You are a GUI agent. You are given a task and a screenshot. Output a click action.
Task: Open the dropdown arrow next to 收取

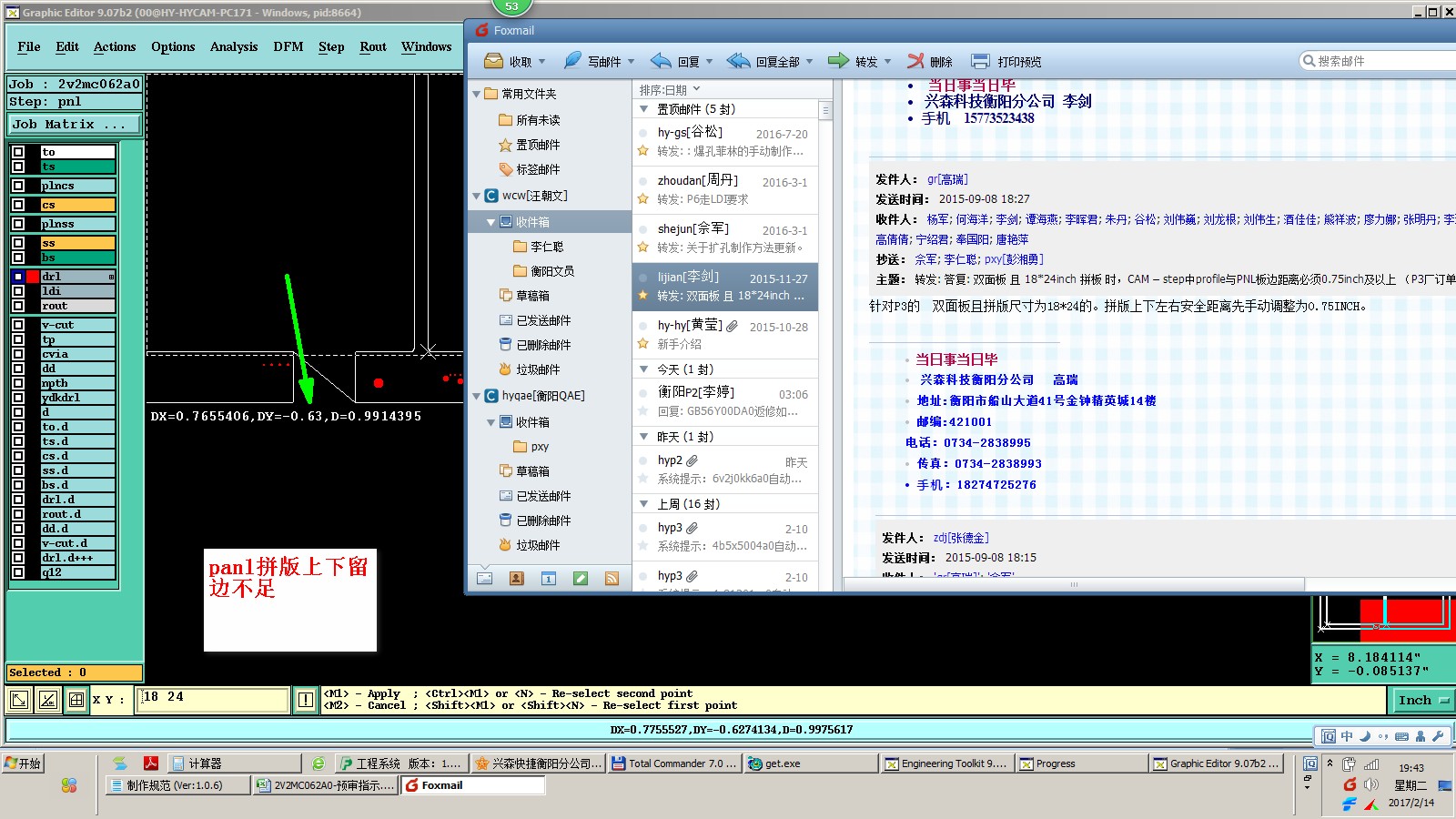pyautogui.click(x=542, y=62)
